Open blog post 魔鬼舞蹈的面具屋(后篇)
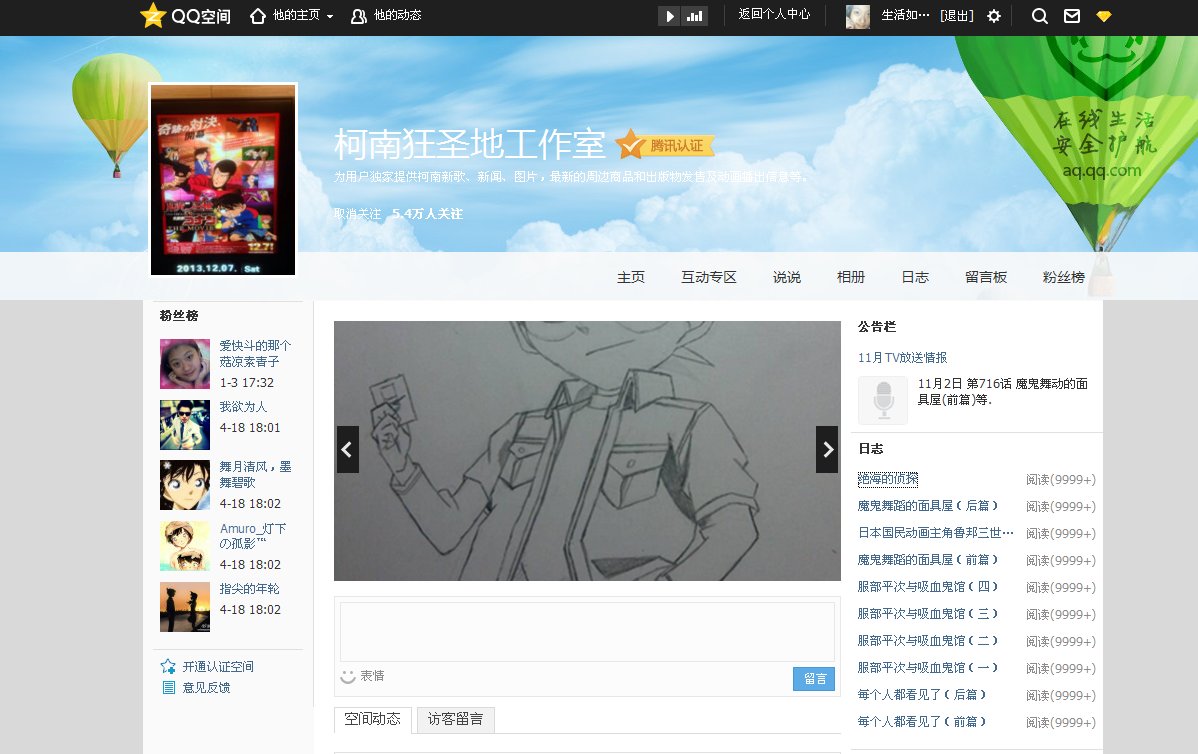This screenshot has height=754, width=1198. click(928, 506)
